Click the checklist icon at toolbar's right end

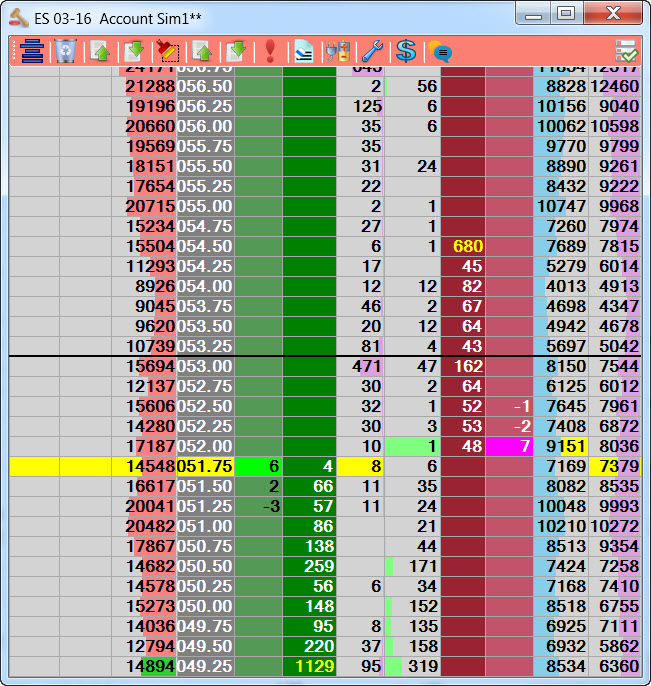(x=626, y=51)
